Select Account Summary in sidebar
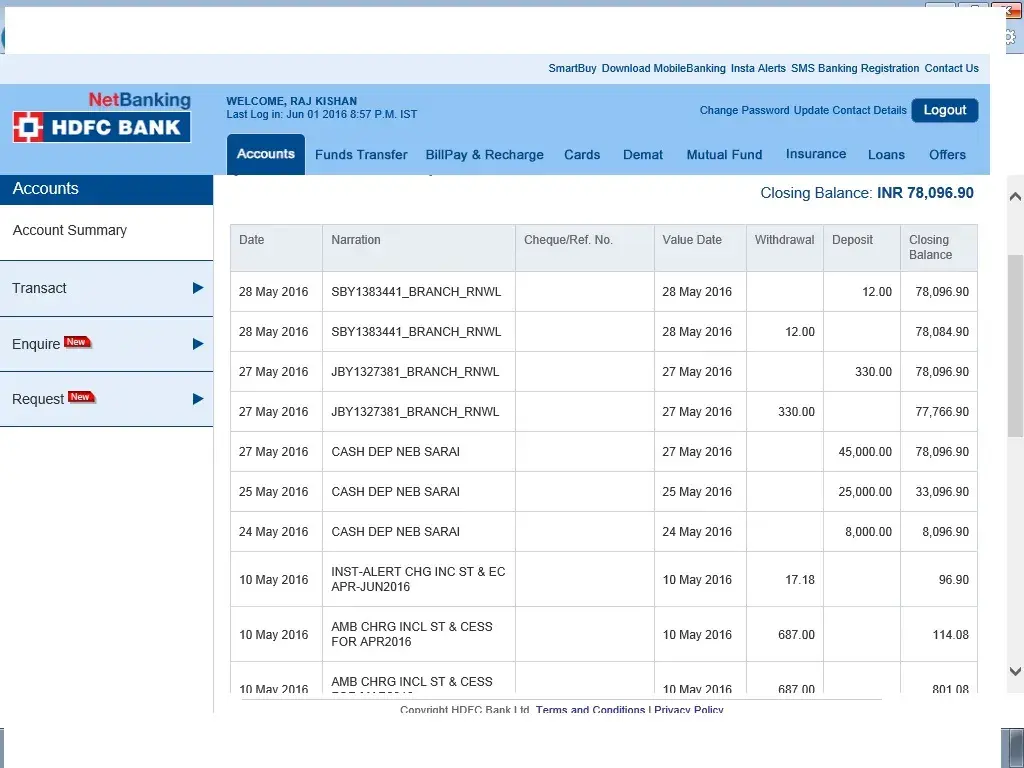This screenshot has height=768, width=1024. pyautogui.click(x=70, y=230)
